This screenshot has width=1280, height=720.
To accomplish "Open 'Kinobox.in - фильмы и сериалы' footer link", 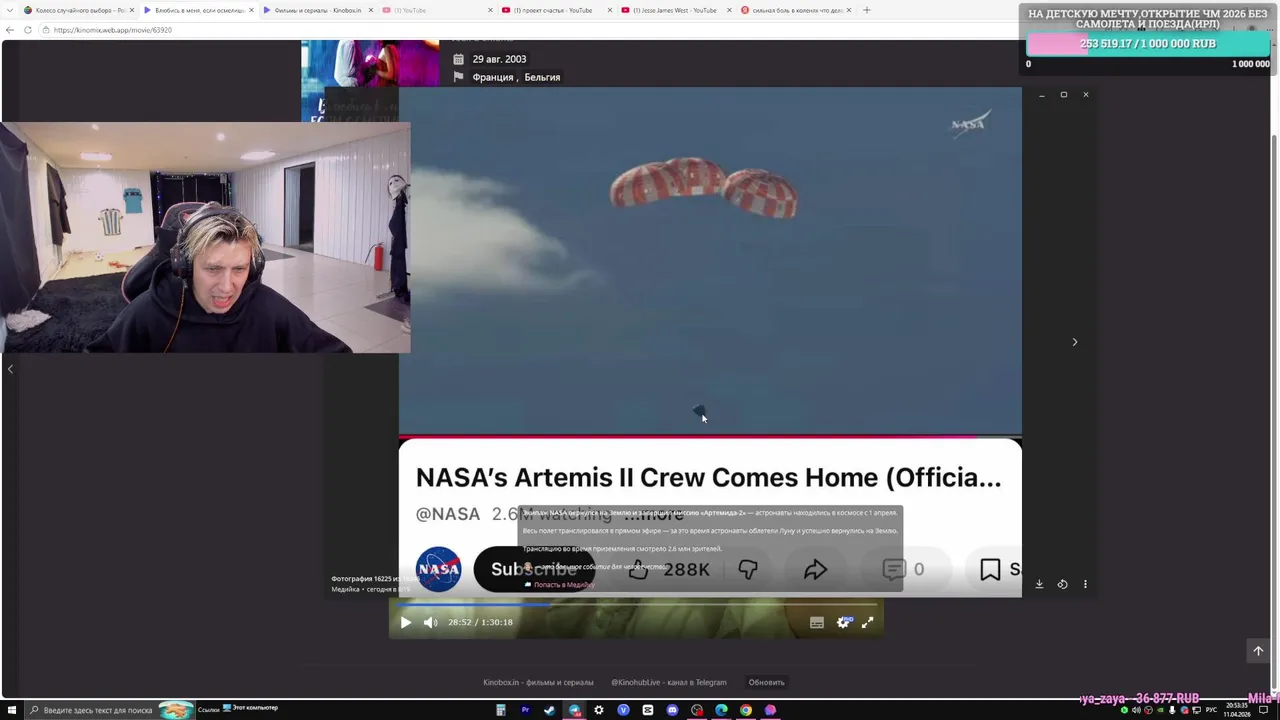I will tap(538, 682).
